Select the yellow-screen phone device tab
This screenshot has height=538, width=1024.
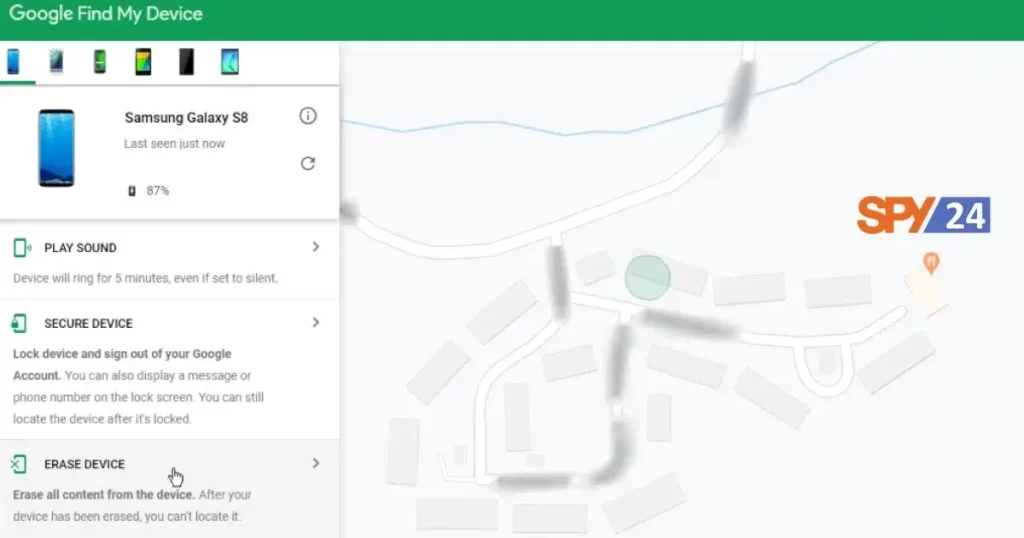(143, 62)
